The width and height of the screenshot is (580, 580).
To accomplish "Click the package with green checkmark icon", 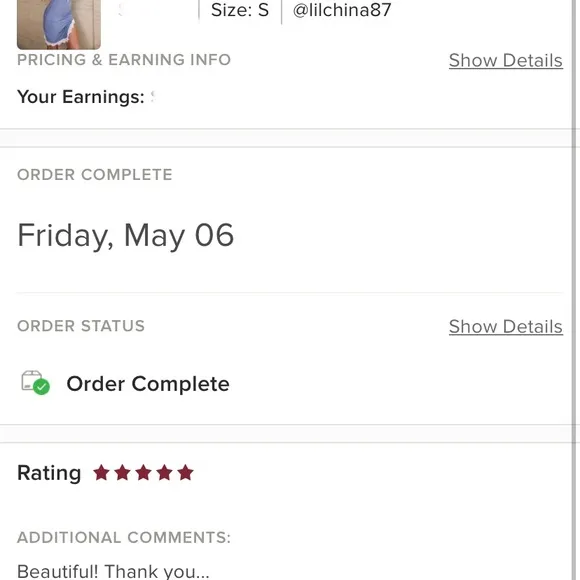I will point(36,383).
